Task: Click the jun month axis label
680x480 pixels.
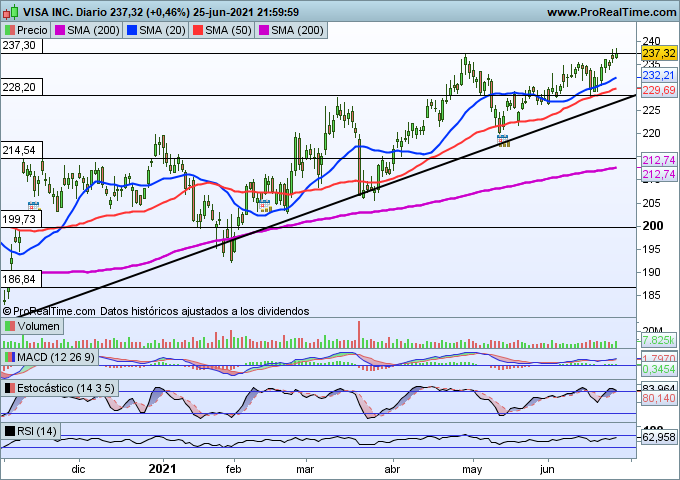Action: coord(547,469)
